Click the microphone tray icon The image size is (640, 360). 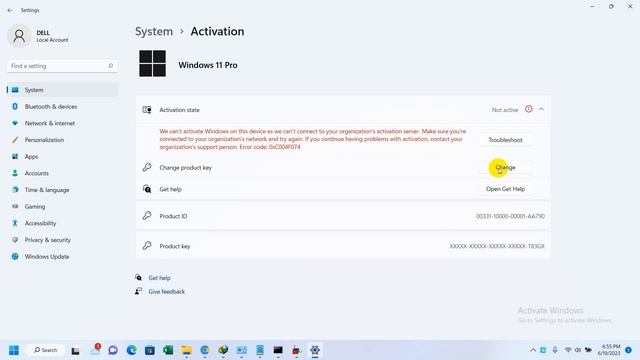[x=555, y=350]
